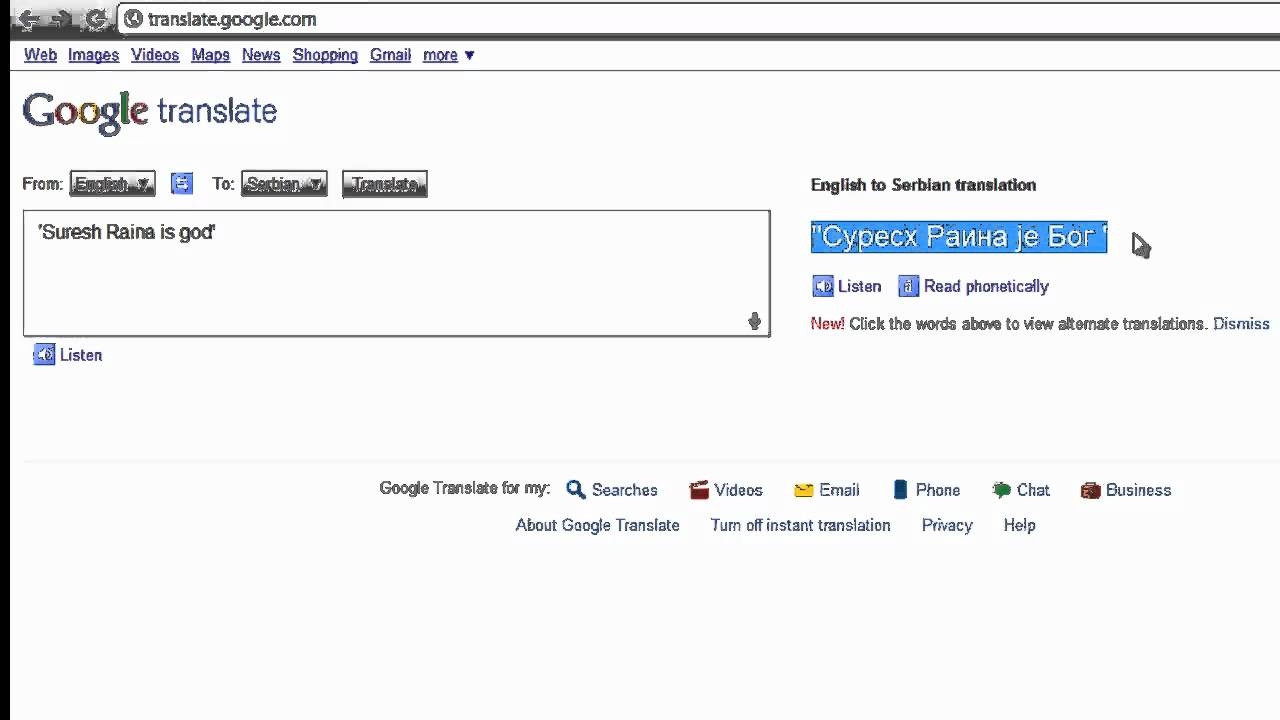Click the address bar URL field

tap(700, 19)
